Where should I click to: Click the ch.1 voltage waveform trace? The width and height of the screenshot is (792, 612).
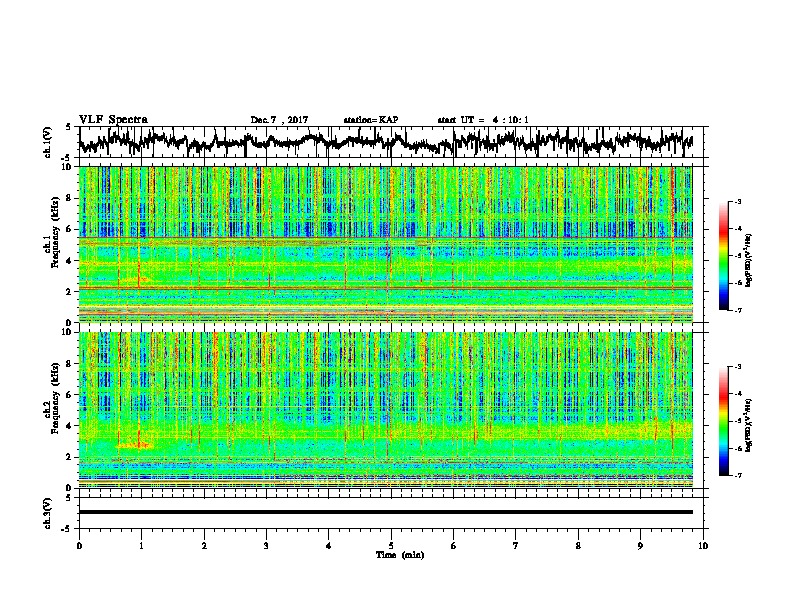pos(386,142)
